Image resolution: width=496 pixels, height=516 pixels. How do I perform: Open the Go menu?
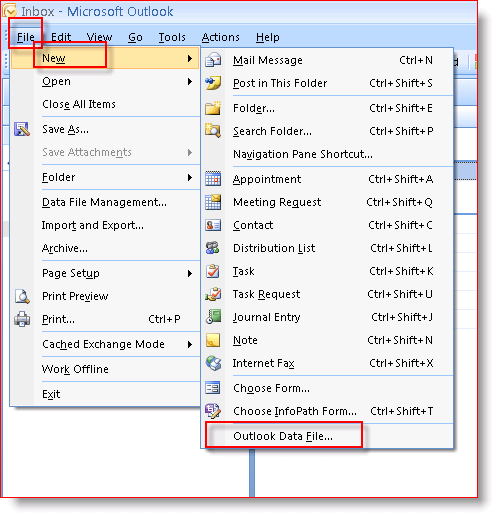(135, 37)
